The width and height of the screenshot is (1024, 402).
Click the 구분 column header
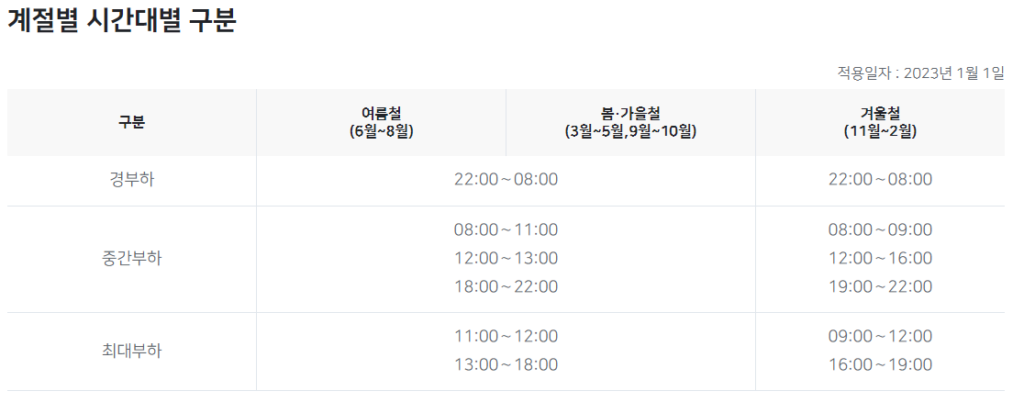click(x=131, y=122)
